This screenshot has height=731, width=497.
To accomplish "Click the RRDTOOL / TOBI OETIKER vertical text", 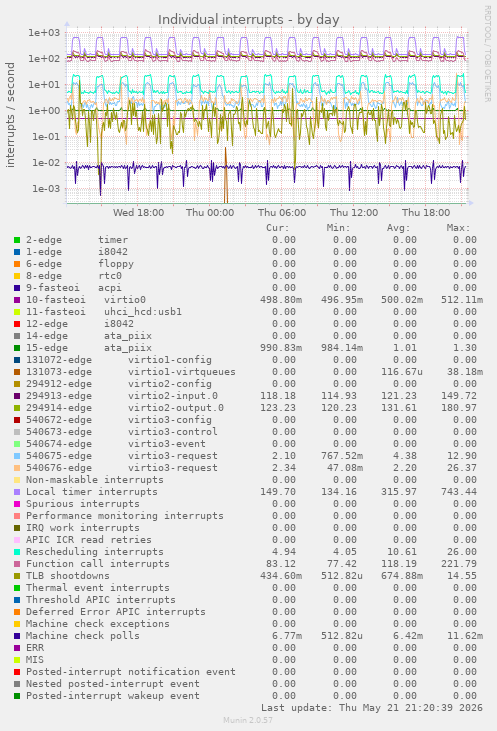I will coord(487,54).
